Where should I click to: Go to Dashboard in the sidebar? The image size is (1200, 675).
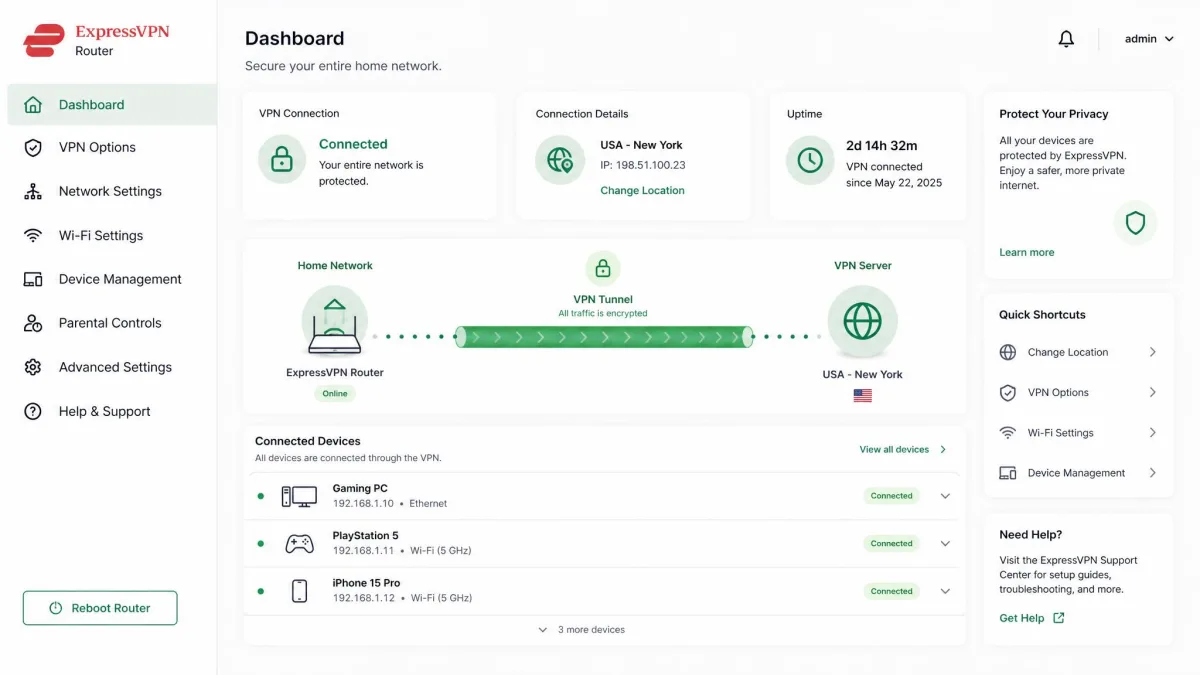[112, 105]
